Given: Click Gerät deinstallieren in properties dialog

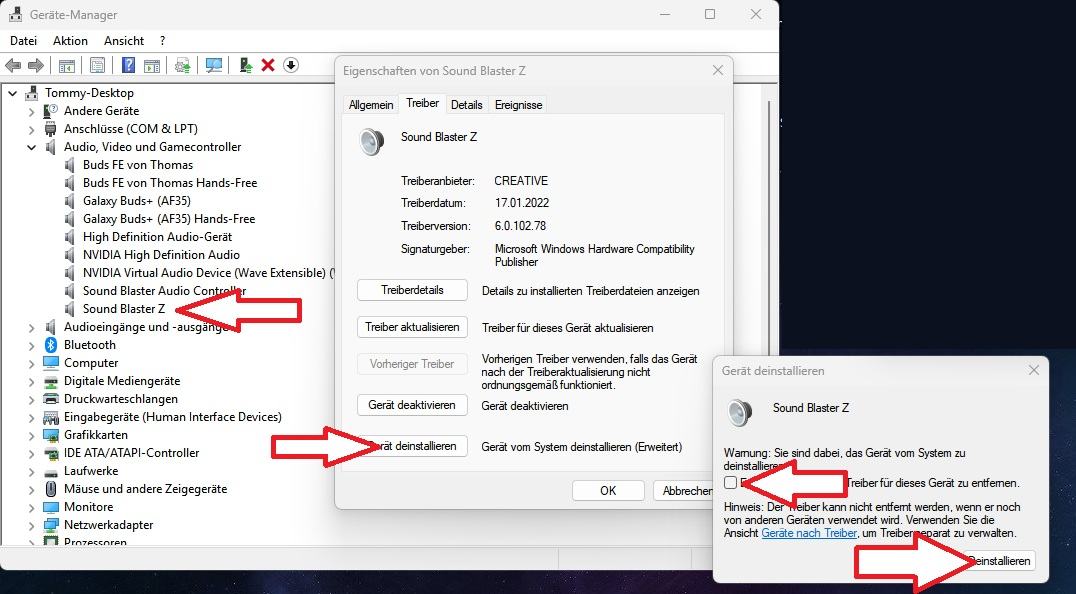Looking at the screenshot, I should pos(412,447).
